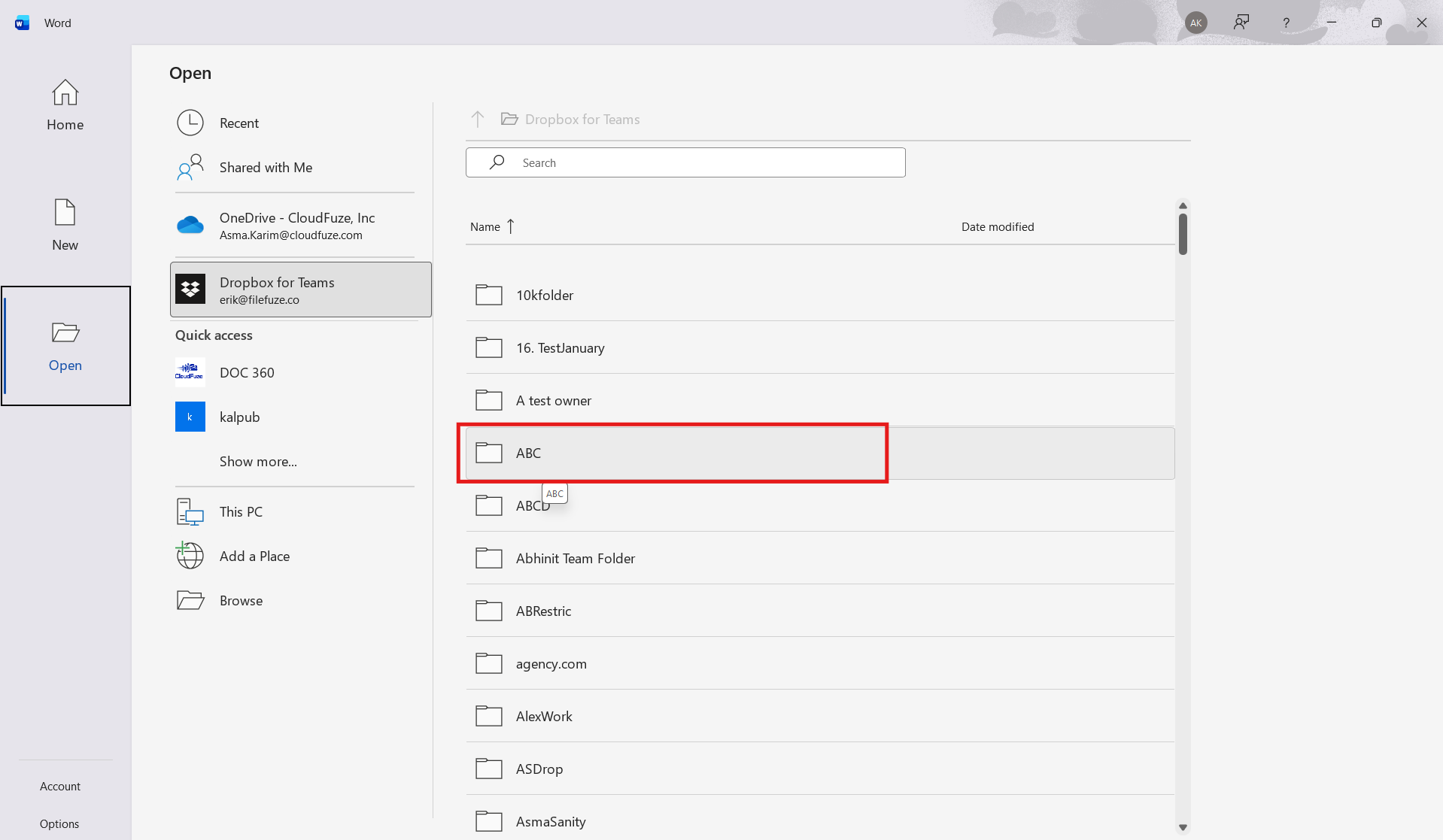This screenshot has height=840, width=1443.
Task: Click the AK account avatar
Action: [x=1196, y=23]
